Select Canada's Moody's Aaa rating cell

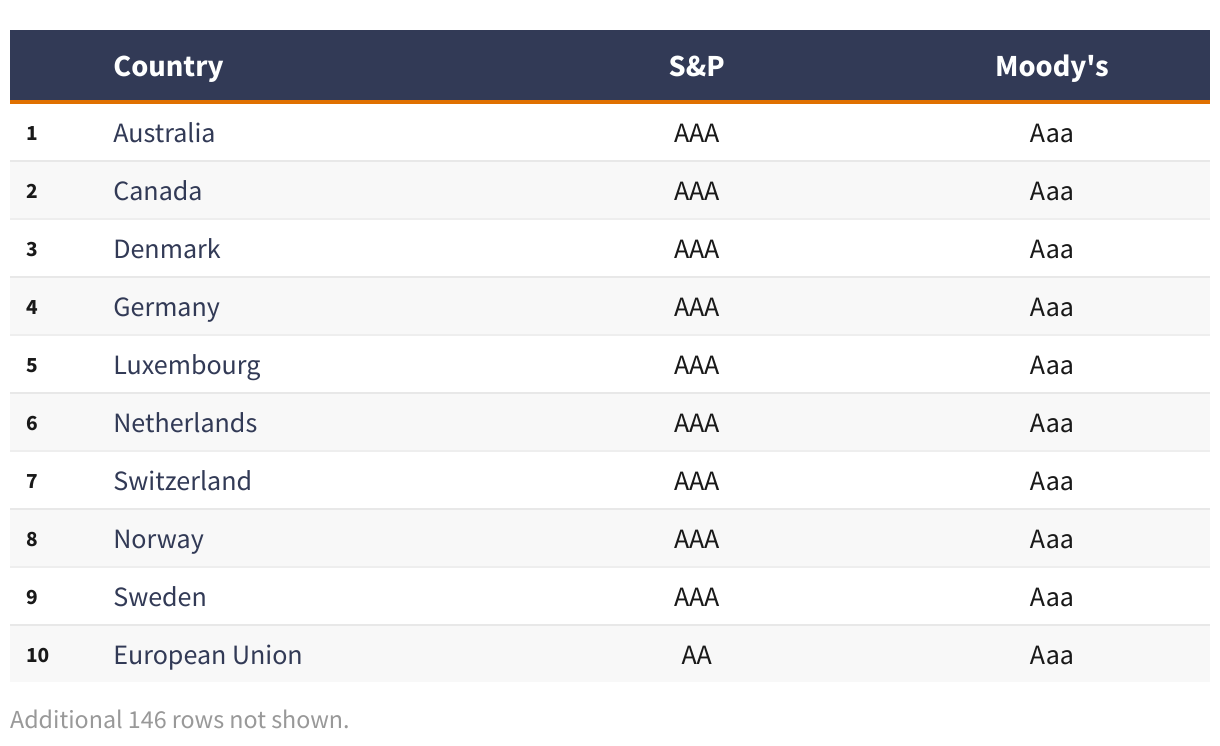(x=1051, y=191)
